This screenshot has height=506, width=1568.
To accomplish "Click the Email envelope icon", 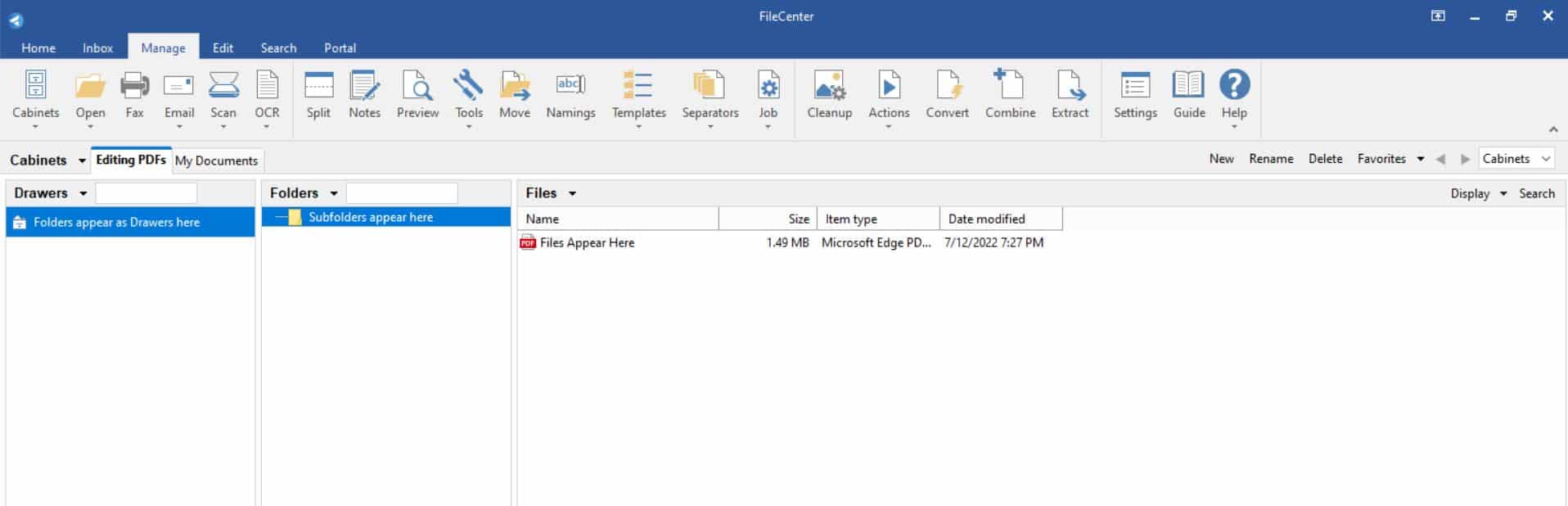I will 178,85.
